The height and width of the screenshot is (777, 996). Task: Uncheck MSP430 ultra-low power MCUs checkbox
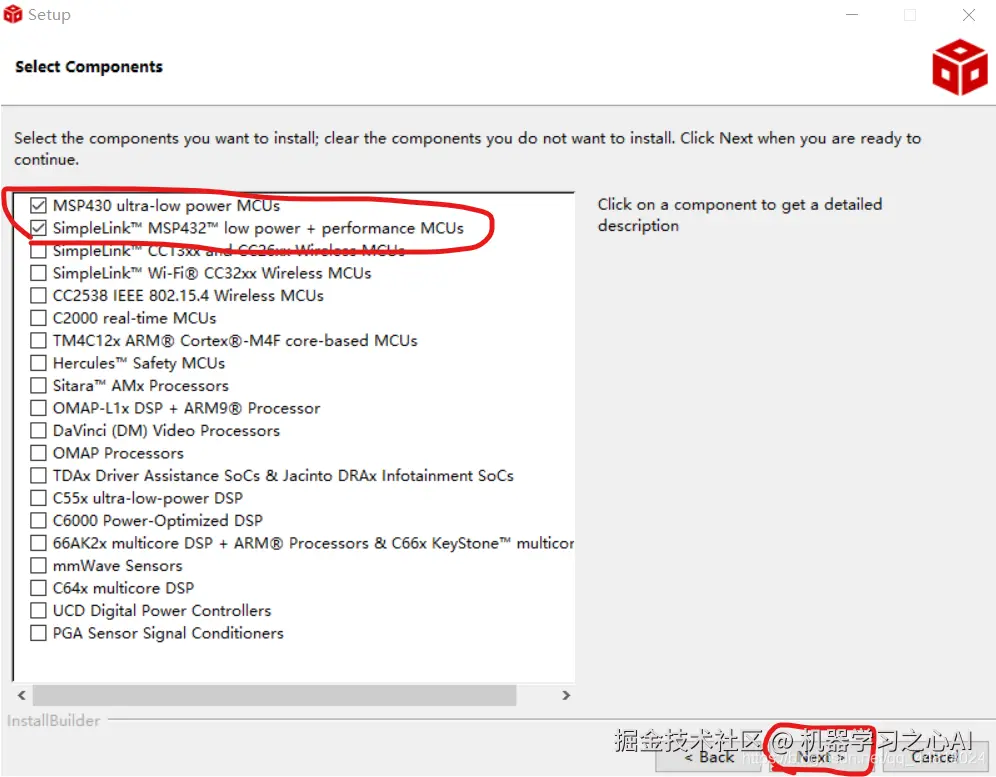point(38,205)
